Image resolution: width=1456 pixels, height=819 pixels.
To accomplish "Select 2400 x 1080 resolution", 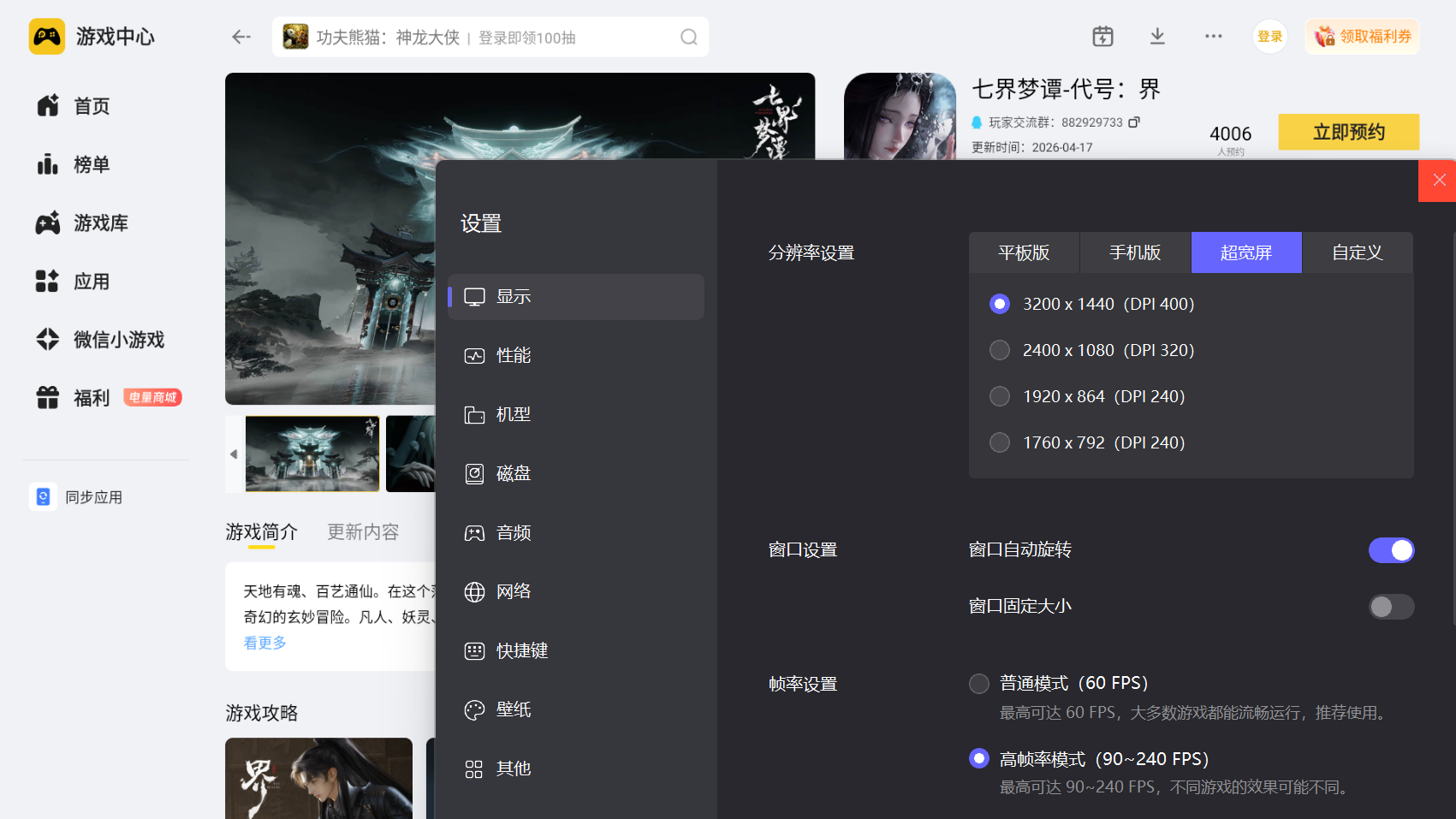I will [x=1000, y=350].
